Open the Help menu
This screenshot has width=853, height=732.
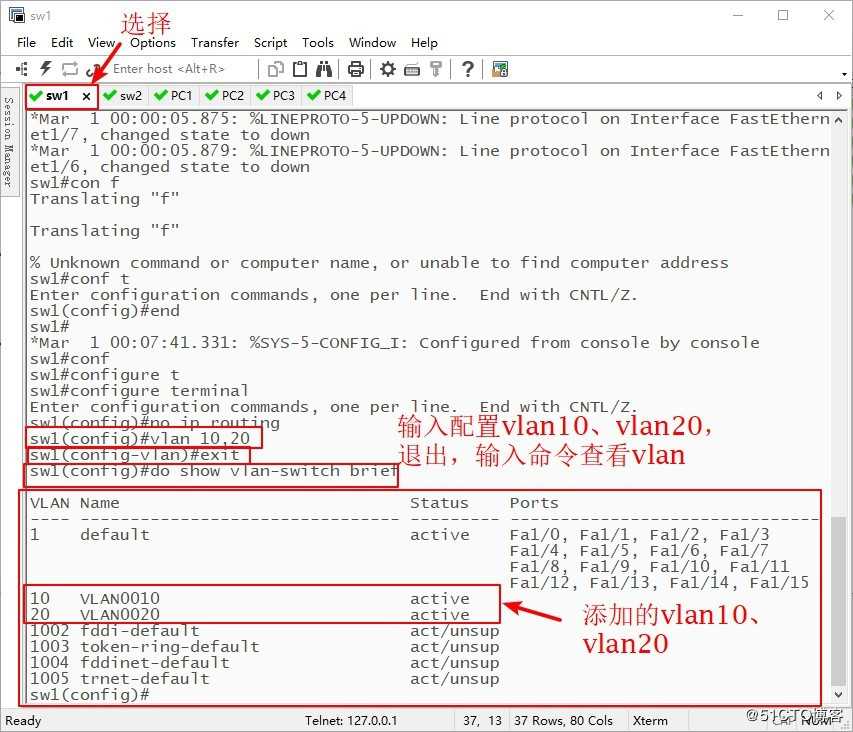(424, 42)
